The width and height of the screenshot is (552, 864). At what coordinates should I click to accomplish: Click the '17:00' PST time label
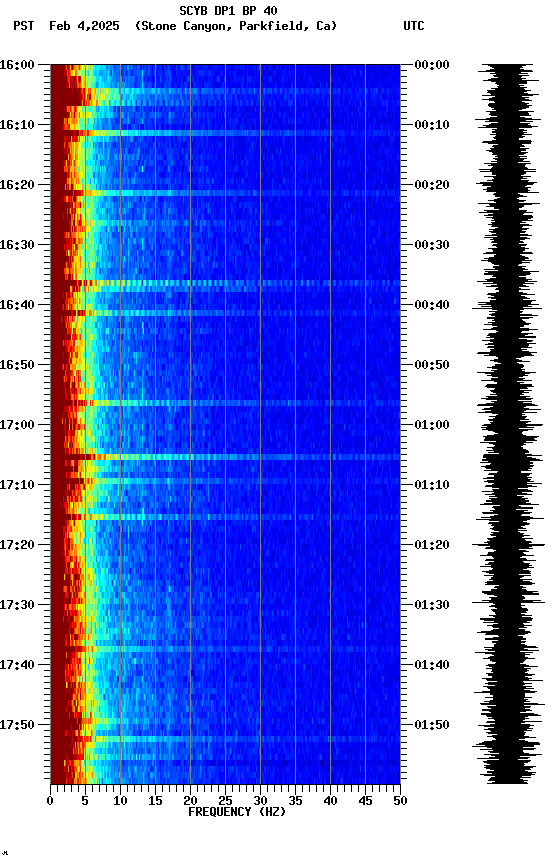click(17, 425)
